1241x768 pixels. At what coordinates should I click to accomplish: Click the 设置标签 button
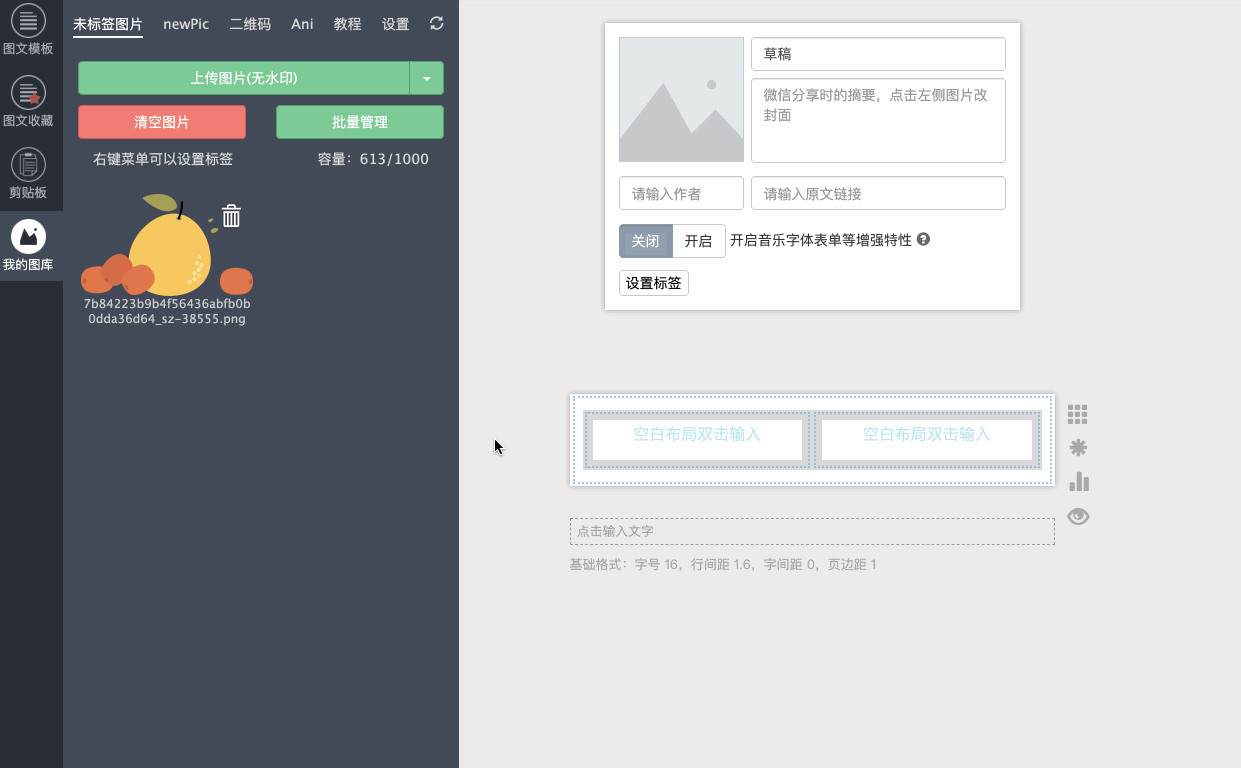click(654, 283)
